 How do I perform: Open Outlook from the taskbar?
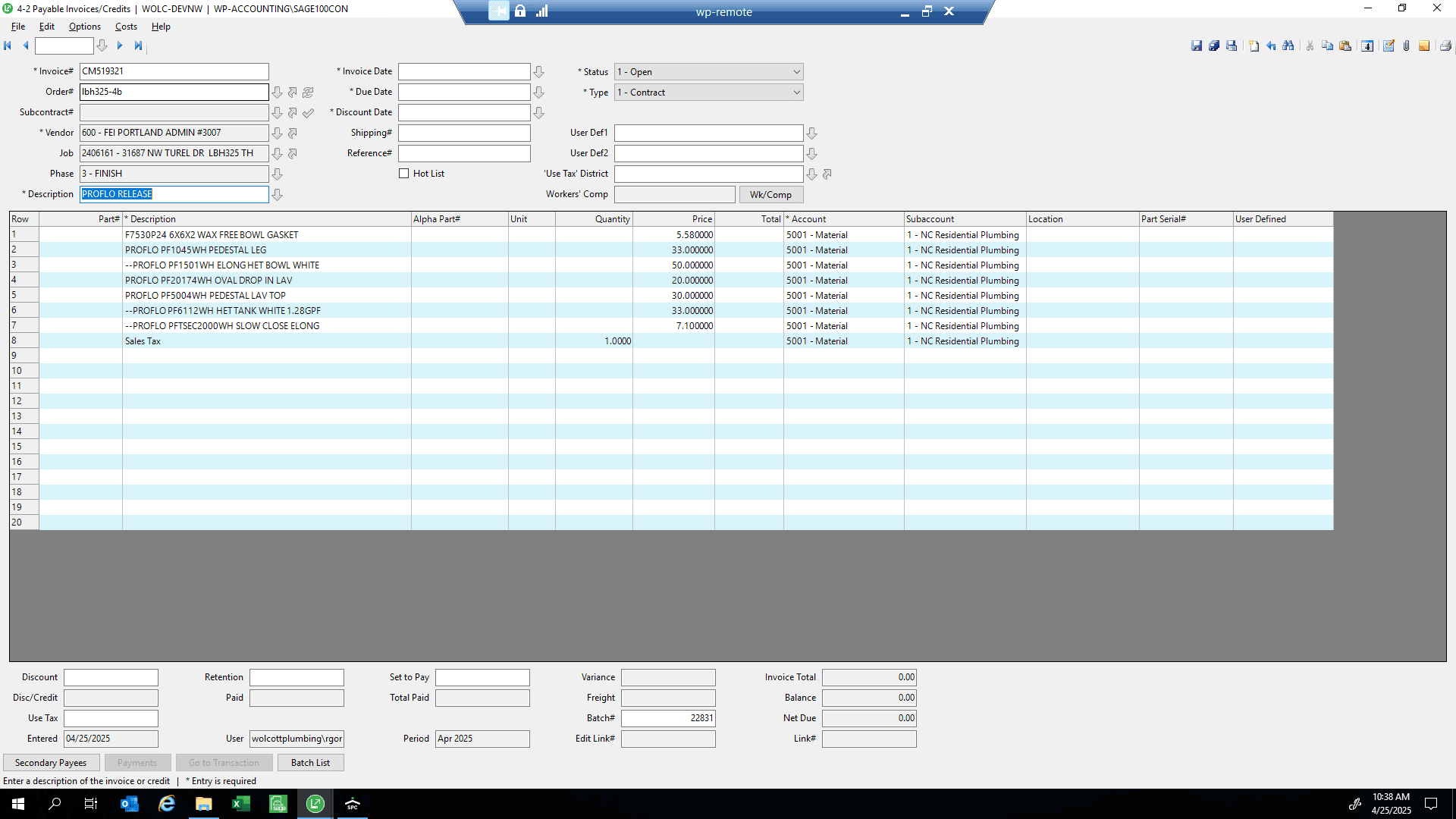point(130,804)
